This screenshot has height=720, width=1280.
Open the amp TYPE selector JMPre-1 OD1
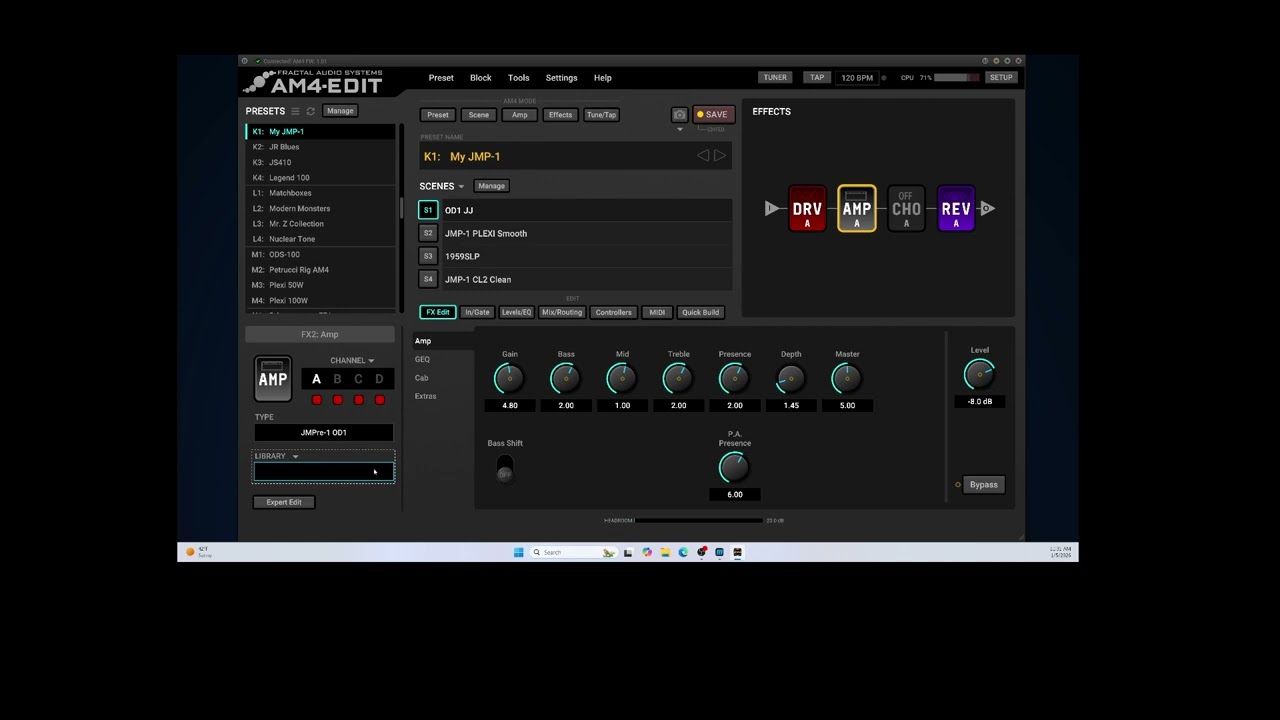click(x=324, y=433)
